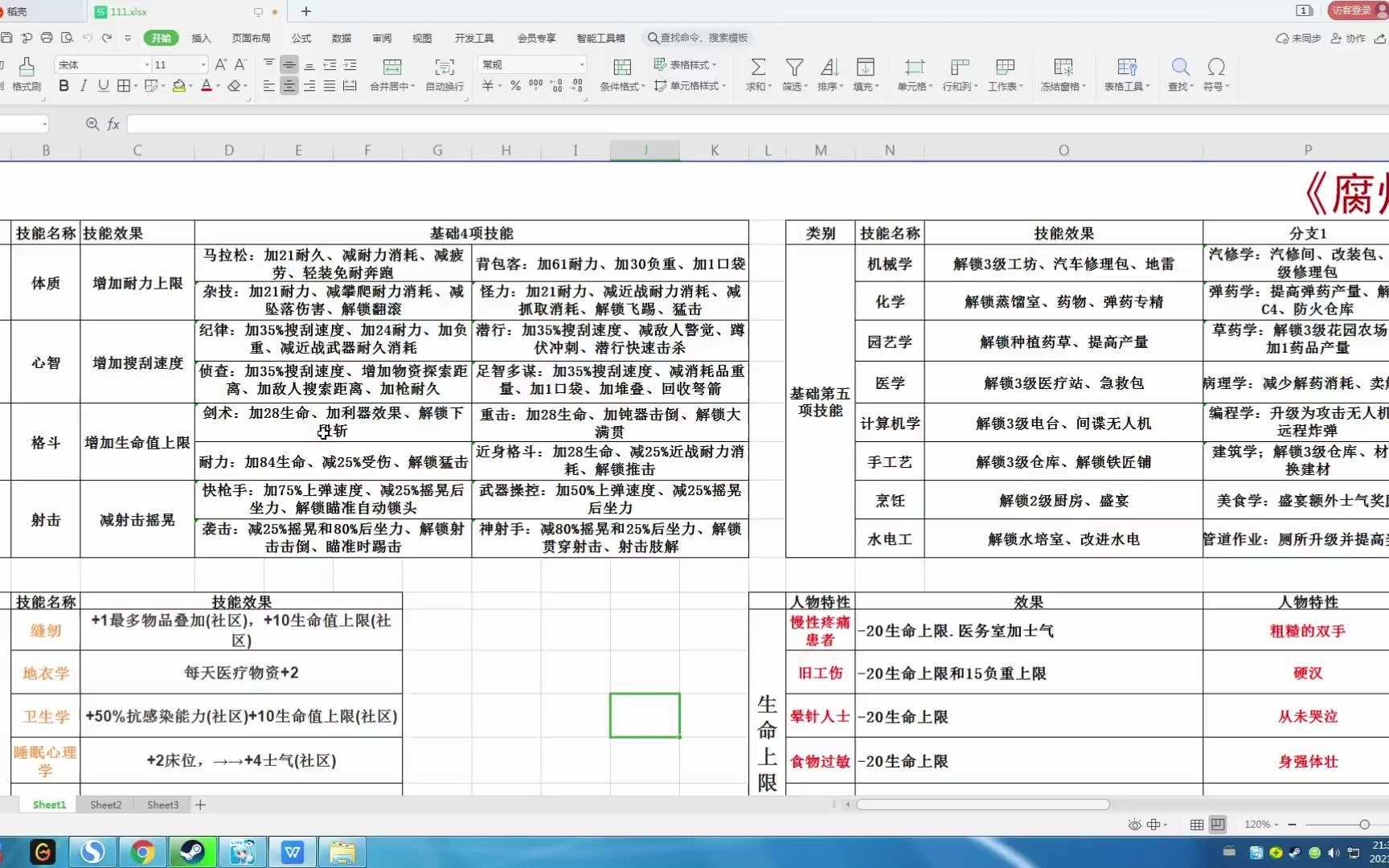Switch to Page Layout (页面布局) tab
This screenshot has height=868, width=1389.
251,38
